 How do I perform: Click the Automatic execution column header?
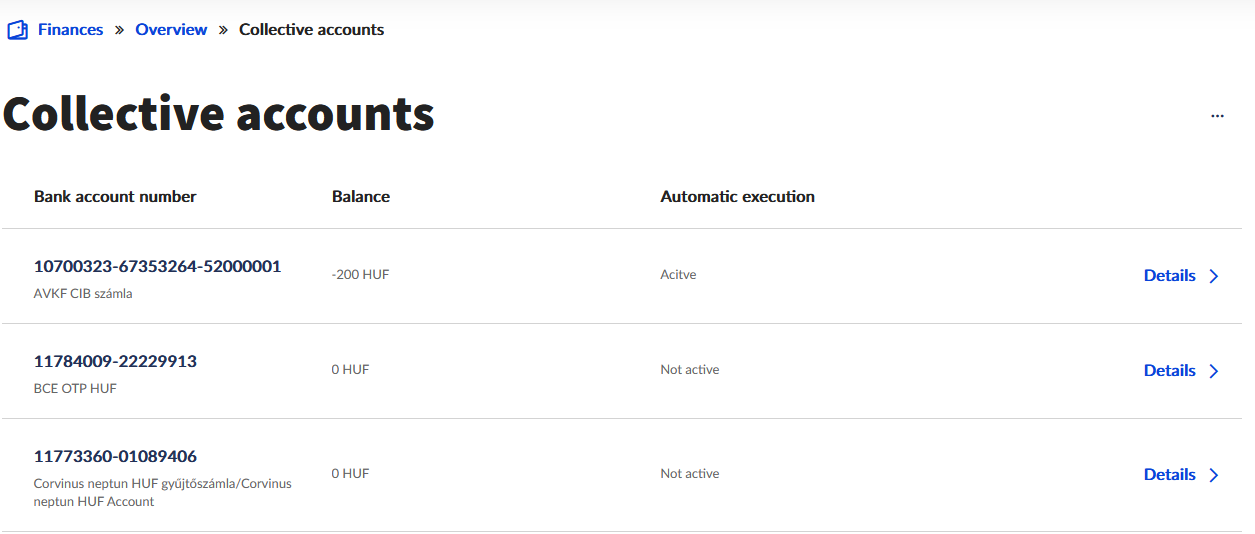pyautogui.click(x=737, y=197)
